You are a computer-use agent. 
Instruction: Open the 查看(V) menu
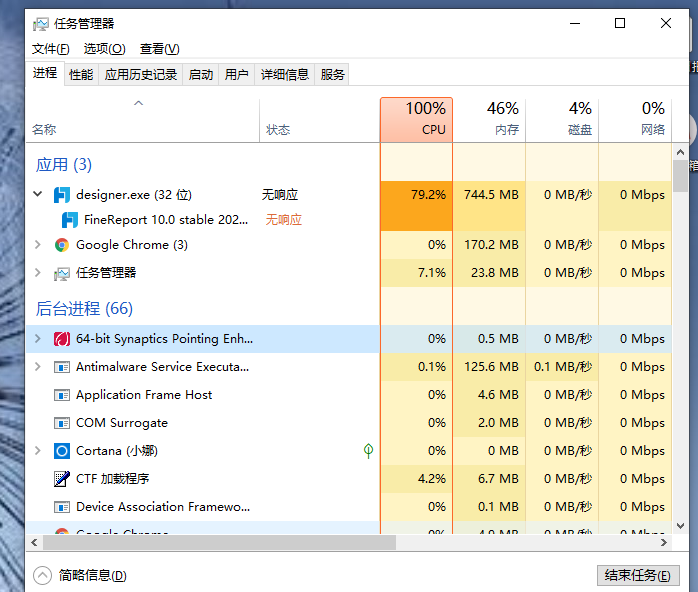point(159,49)
